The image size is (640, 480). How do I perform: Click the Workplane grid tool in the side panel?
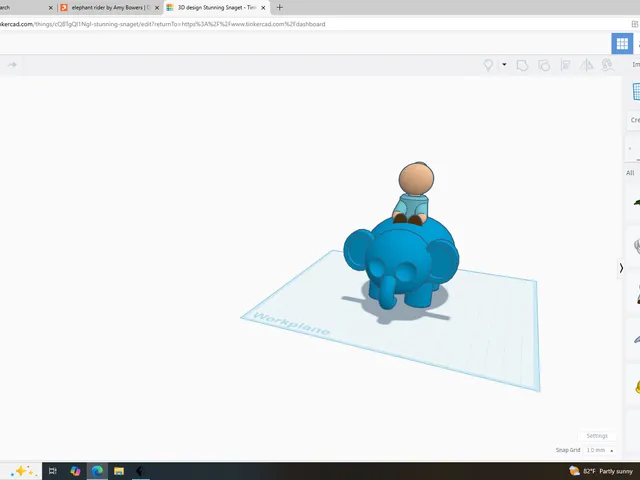pyautogui.click(x=636, y=91)
